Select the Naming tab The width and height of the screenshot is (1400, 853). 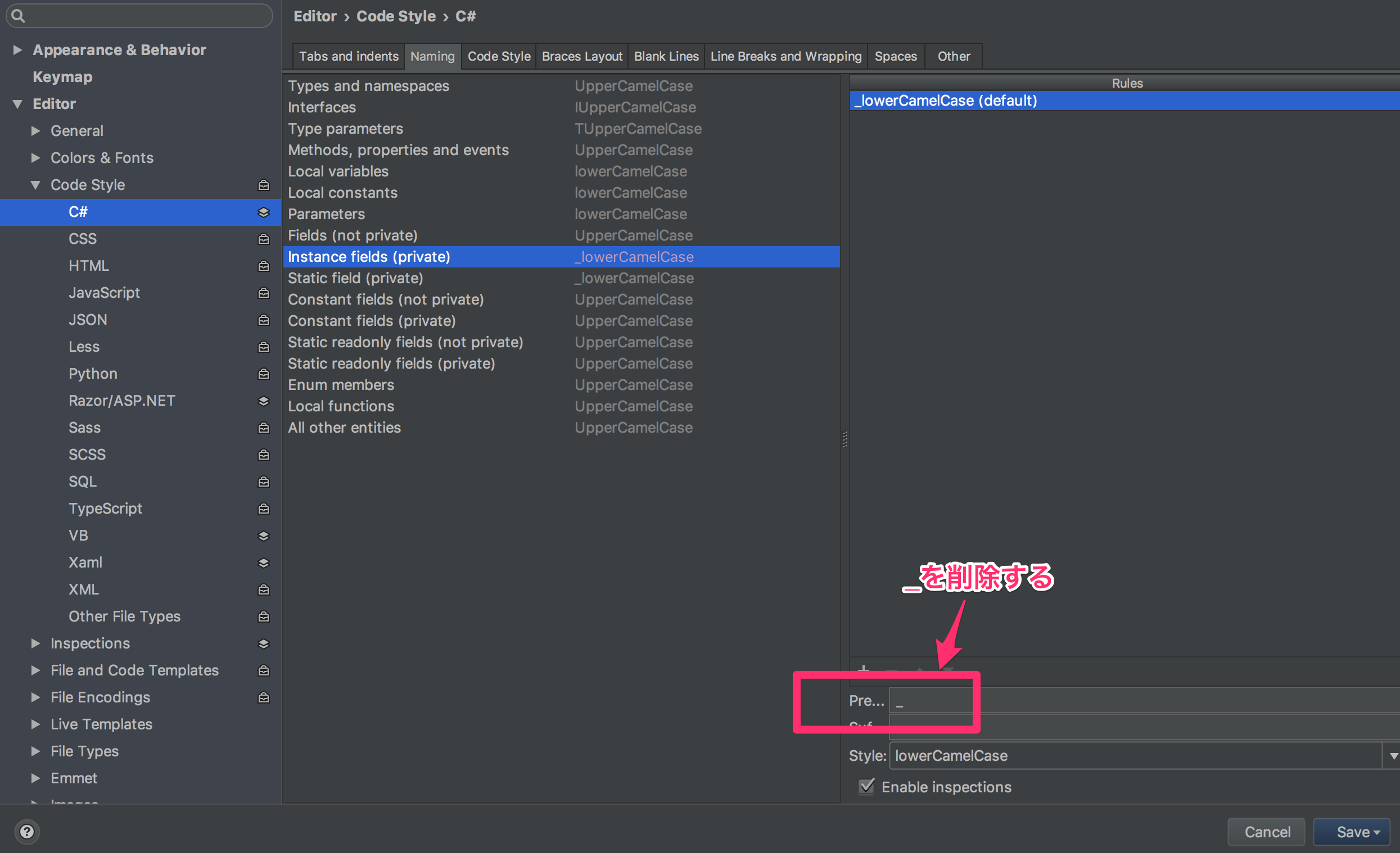click(432, 56)
